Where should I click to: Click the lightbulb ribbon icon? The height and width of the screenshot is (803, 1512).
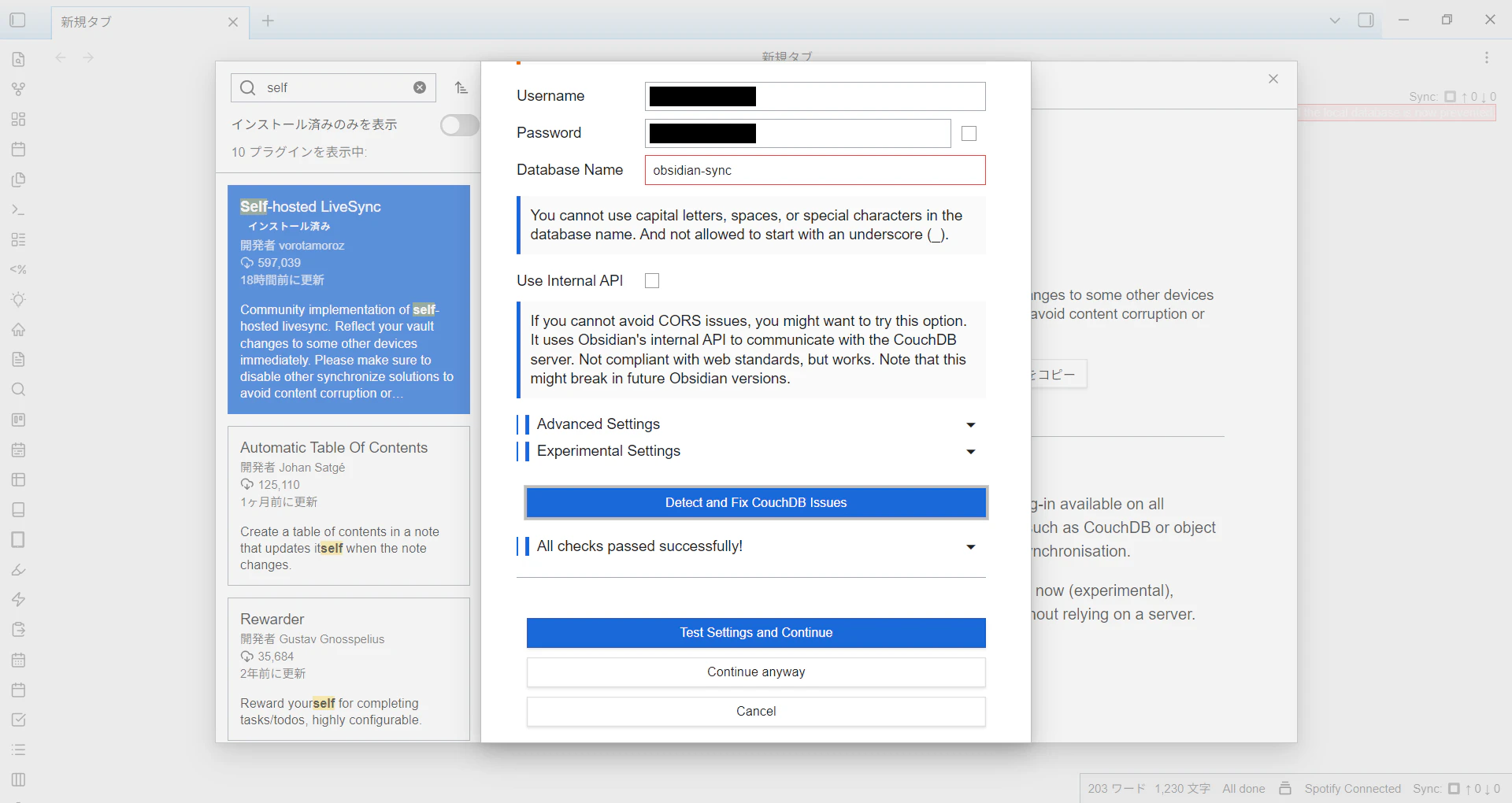19,299
